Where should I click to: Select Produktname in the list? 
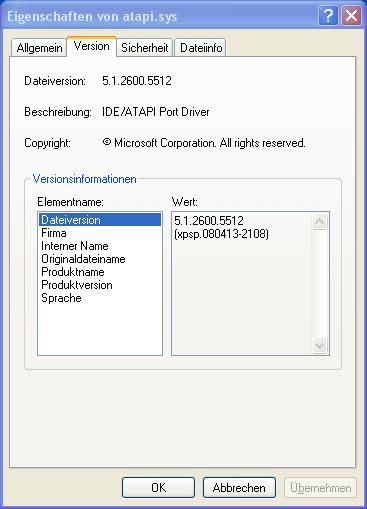(x=100, y=272)
